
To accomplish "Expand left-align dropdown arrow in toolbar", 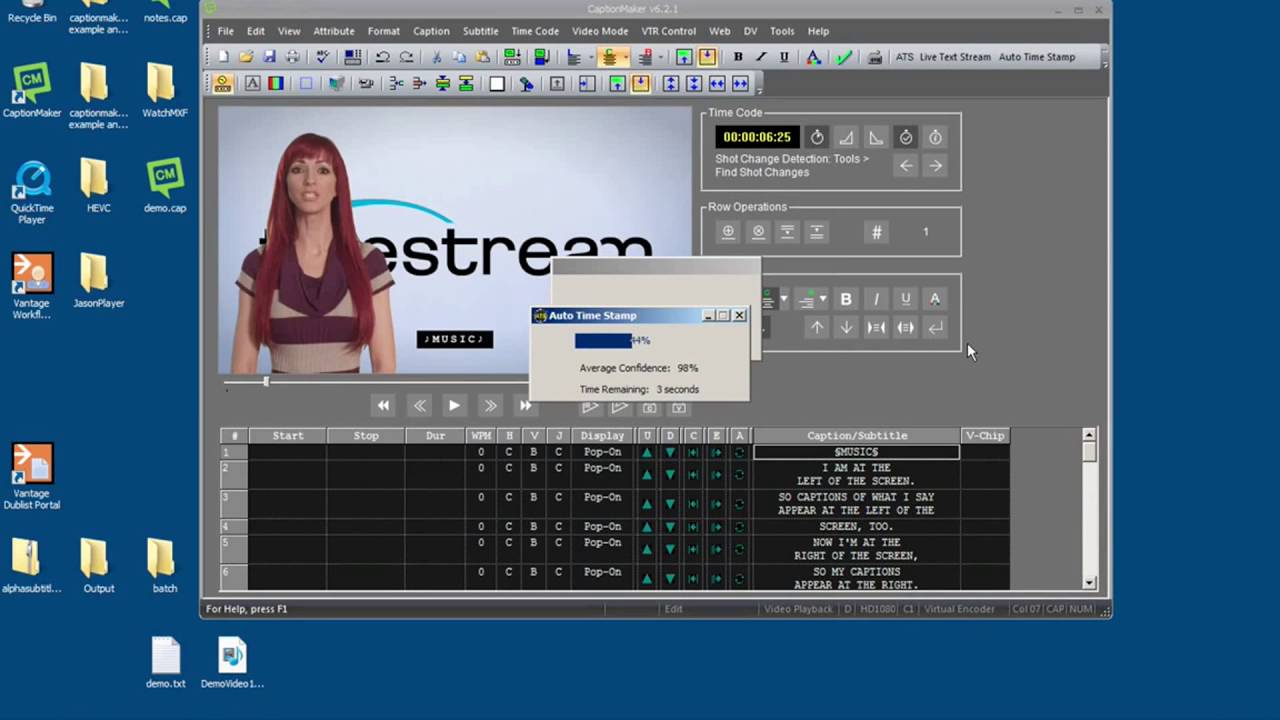I will pos(590,57).
